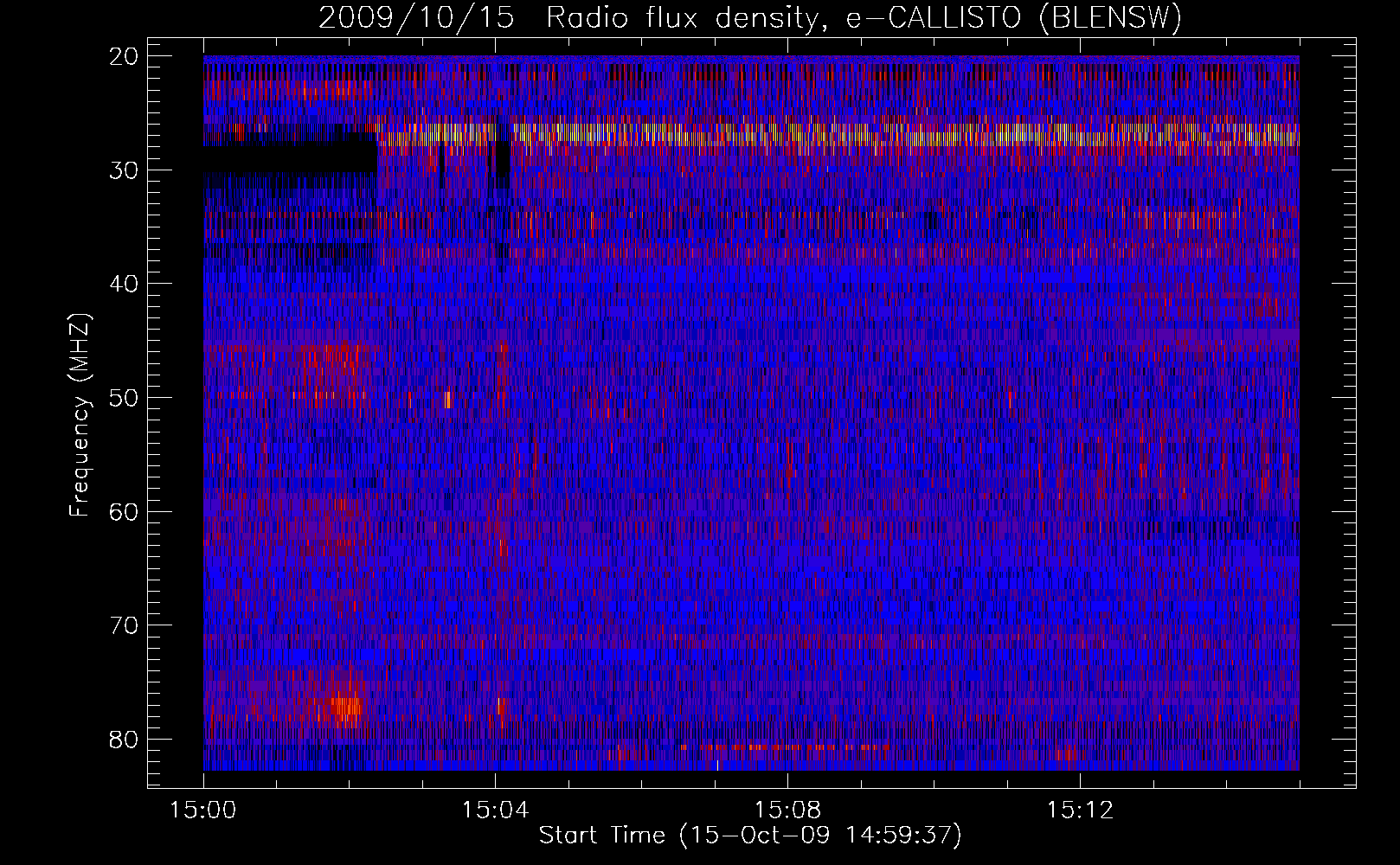
Task: Select the frequency tick label "70"
Action: point(125,625)
